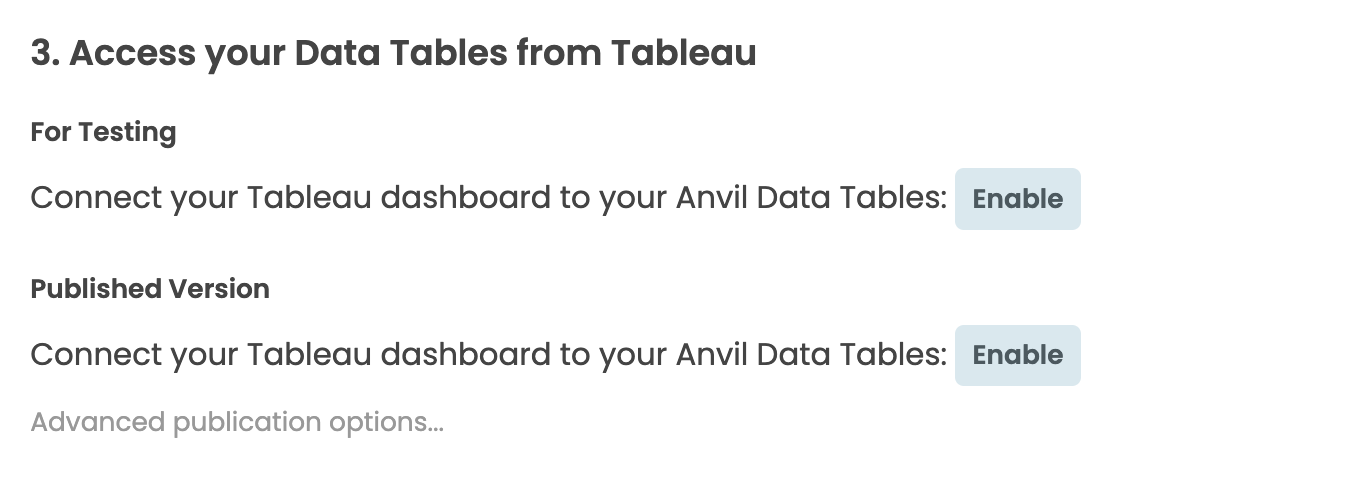Enable Tableau connection for testing
1372x490 pixels.
pyautogui.click(x=1017, y=199)
